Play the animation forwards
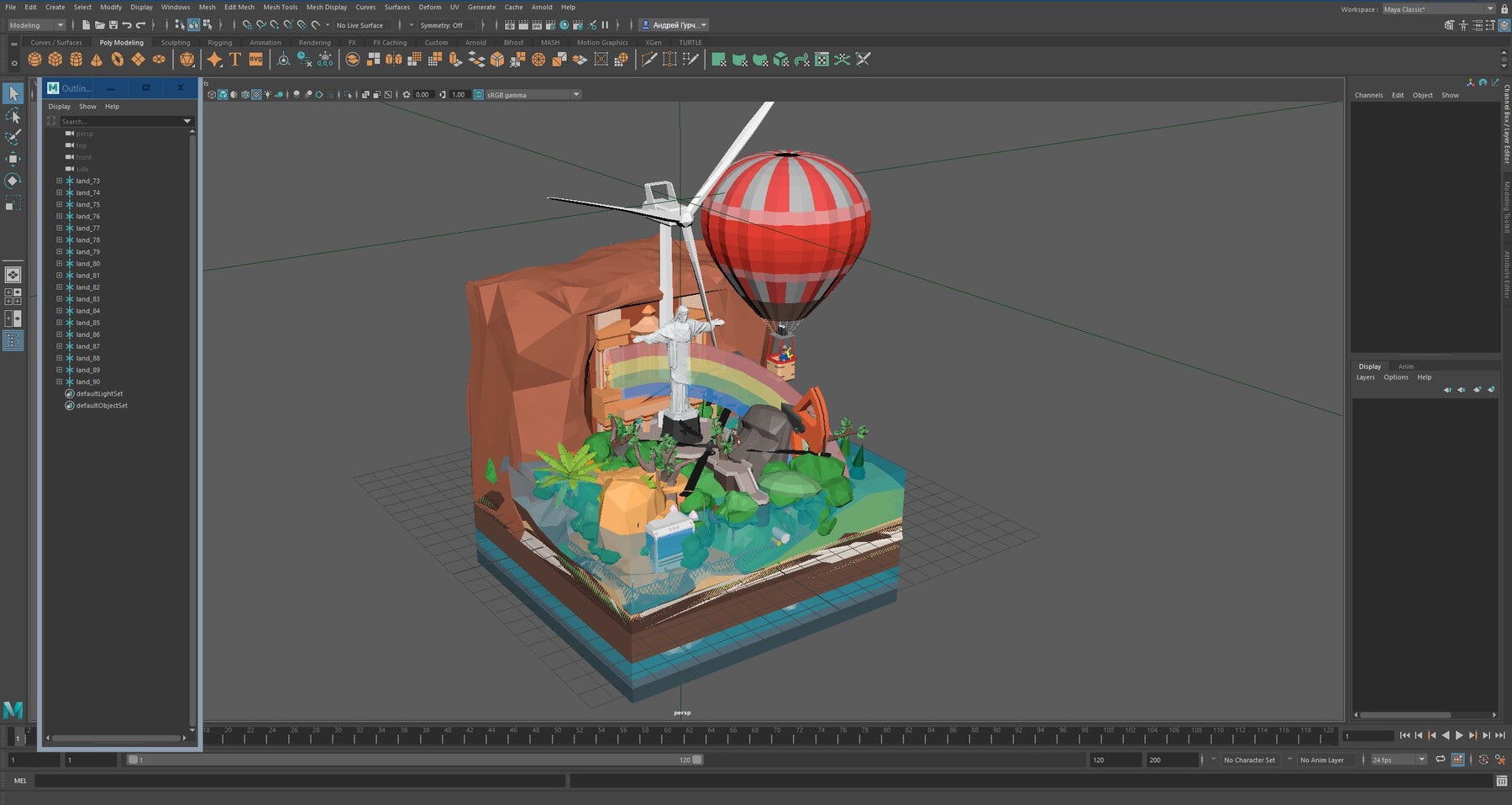 (1459, 735)
